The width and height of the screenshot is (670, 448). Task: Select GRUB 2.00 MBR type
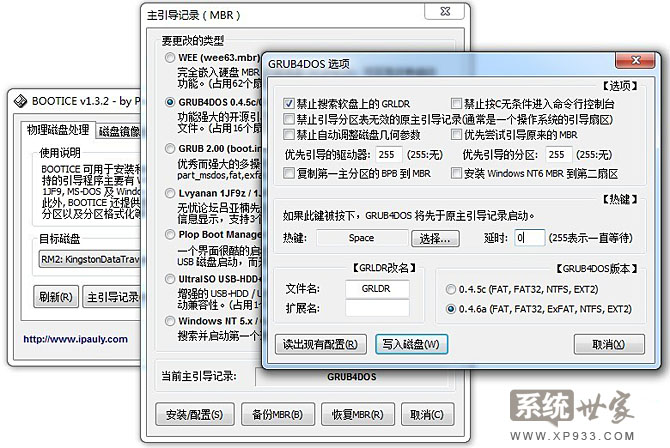[170, 148]
